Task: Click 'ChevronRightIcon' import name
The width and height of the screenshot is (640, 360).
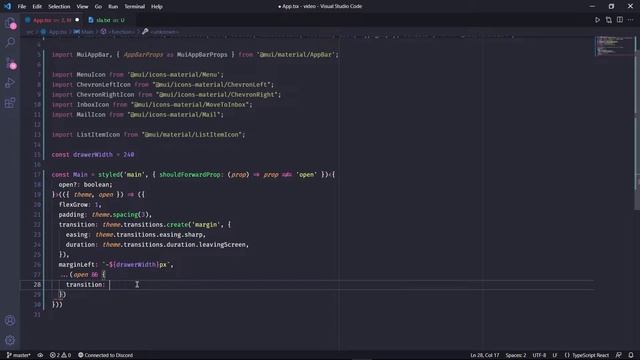Action: point(105,95)
